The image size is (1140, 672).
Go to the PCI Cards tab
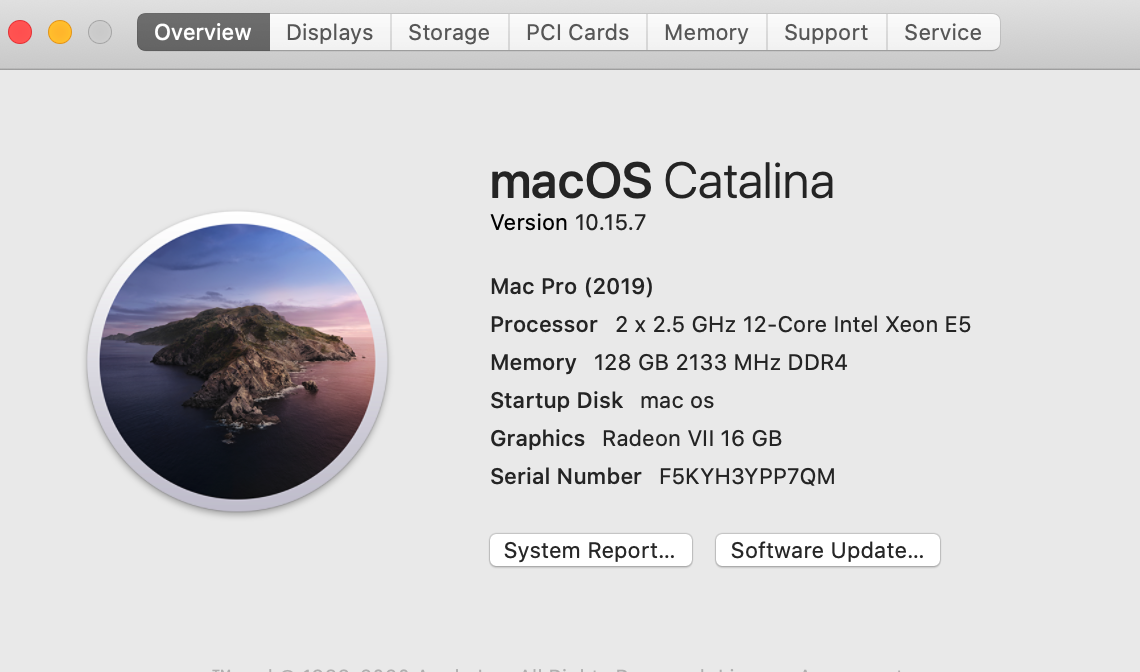tap(577, 32)
